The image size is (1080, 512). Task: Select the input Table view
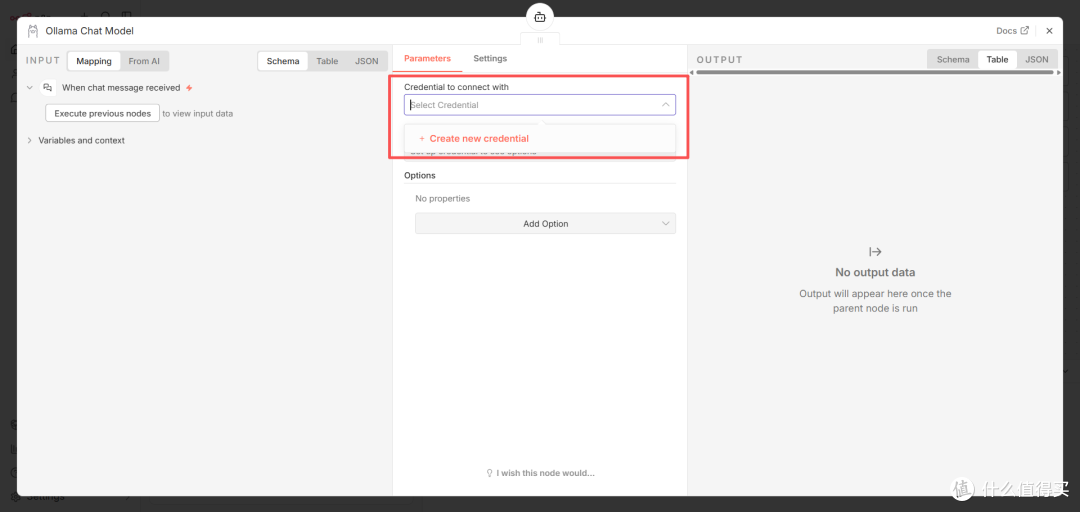(327, 61)
